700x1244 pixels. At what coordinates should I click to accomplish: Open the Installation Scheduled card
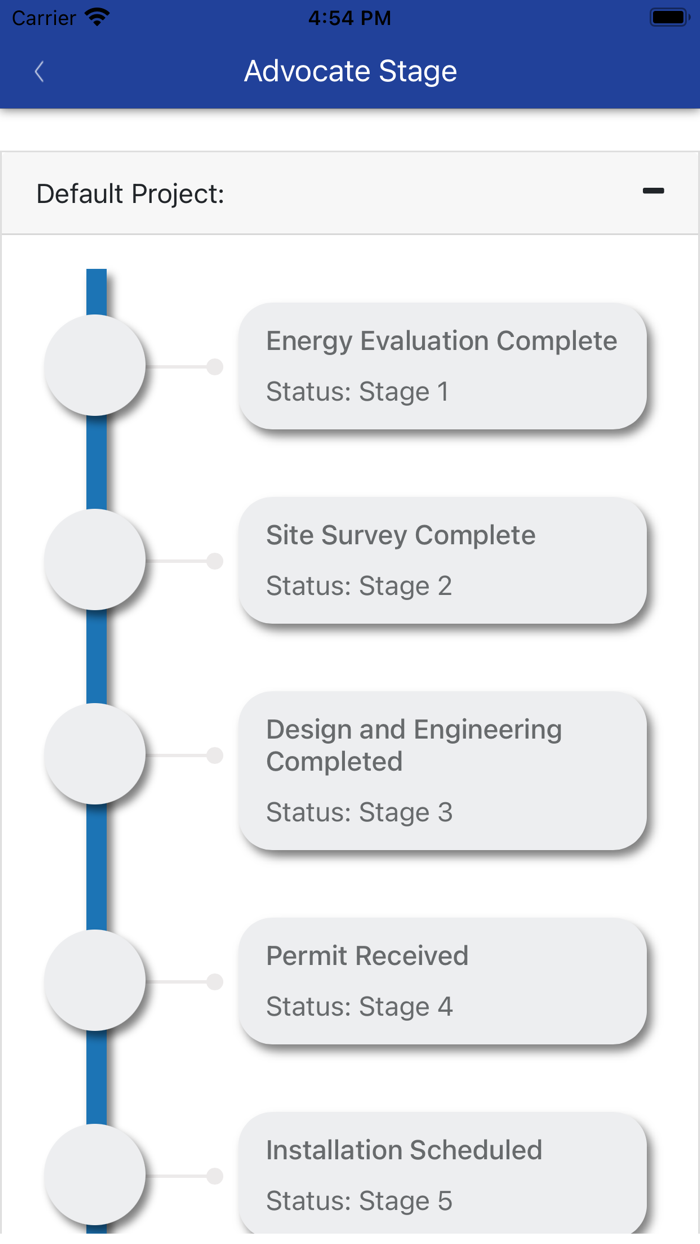442,1175
